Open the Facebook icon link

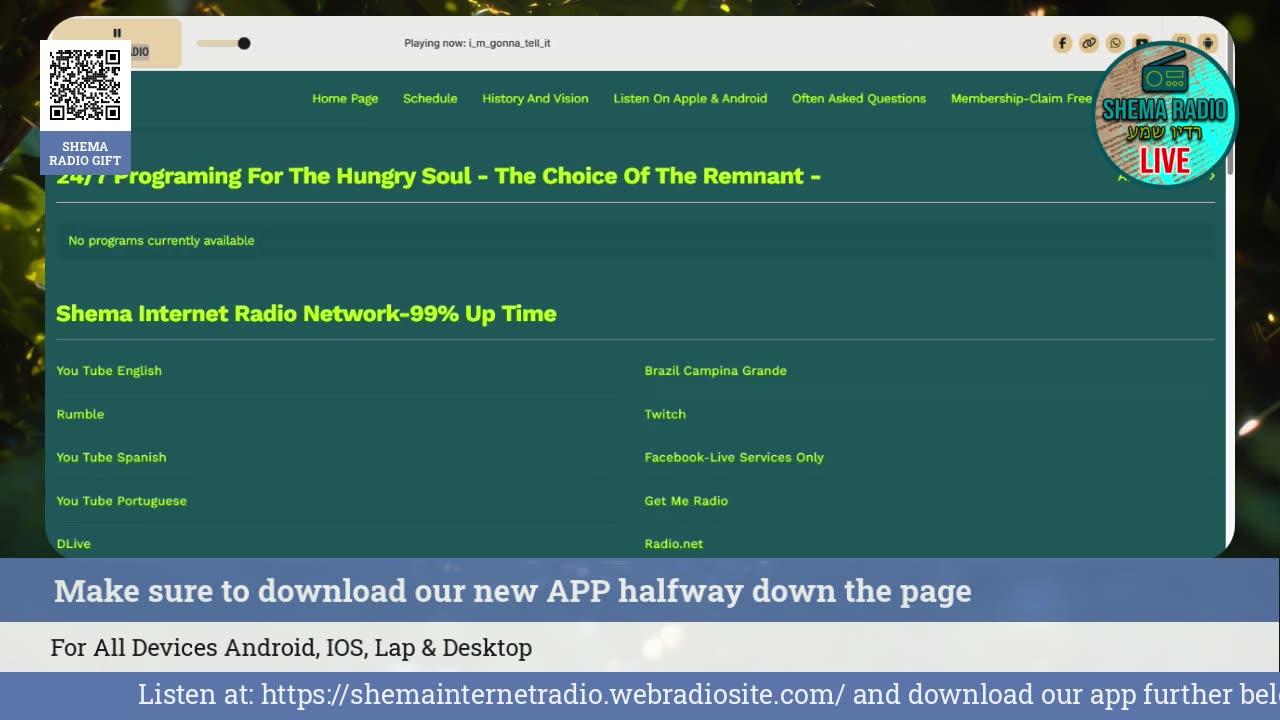coord(1062,43)
